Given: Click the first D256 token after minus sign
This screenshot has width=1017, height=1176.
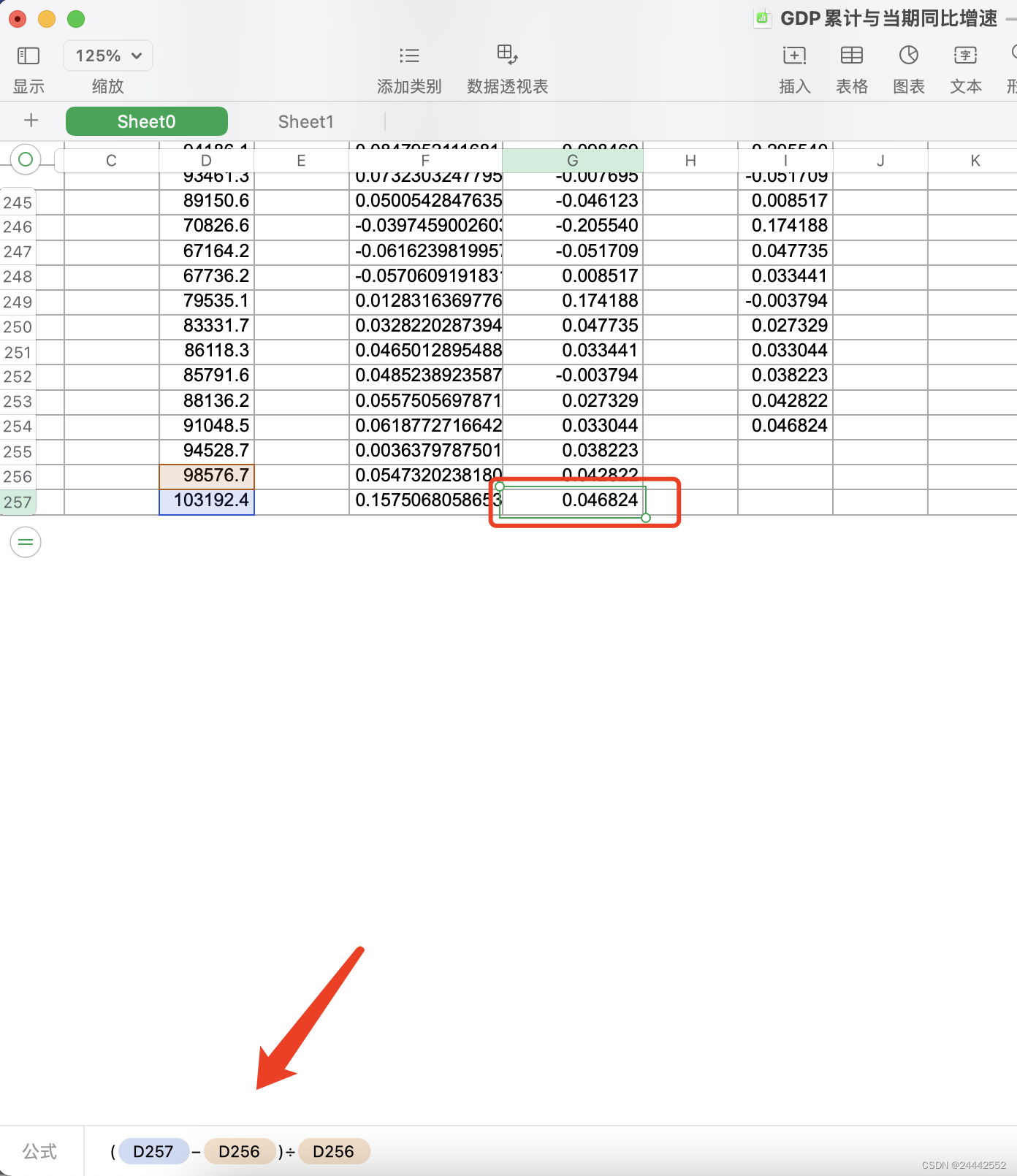Looking at the screenshot, I should (x=240, y=1151).
